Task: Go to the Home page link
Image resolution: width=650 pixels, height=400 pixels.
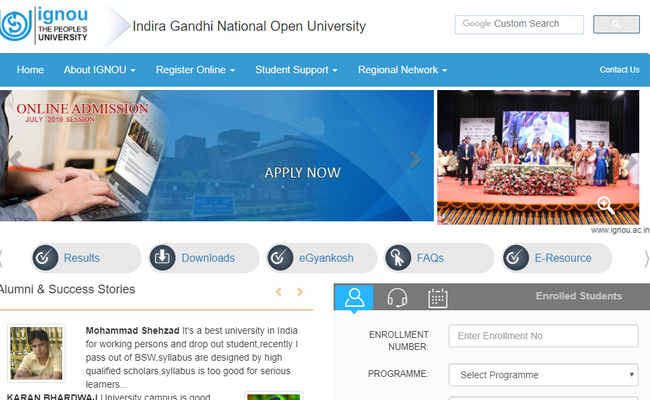Action: [x=30, y=70]
